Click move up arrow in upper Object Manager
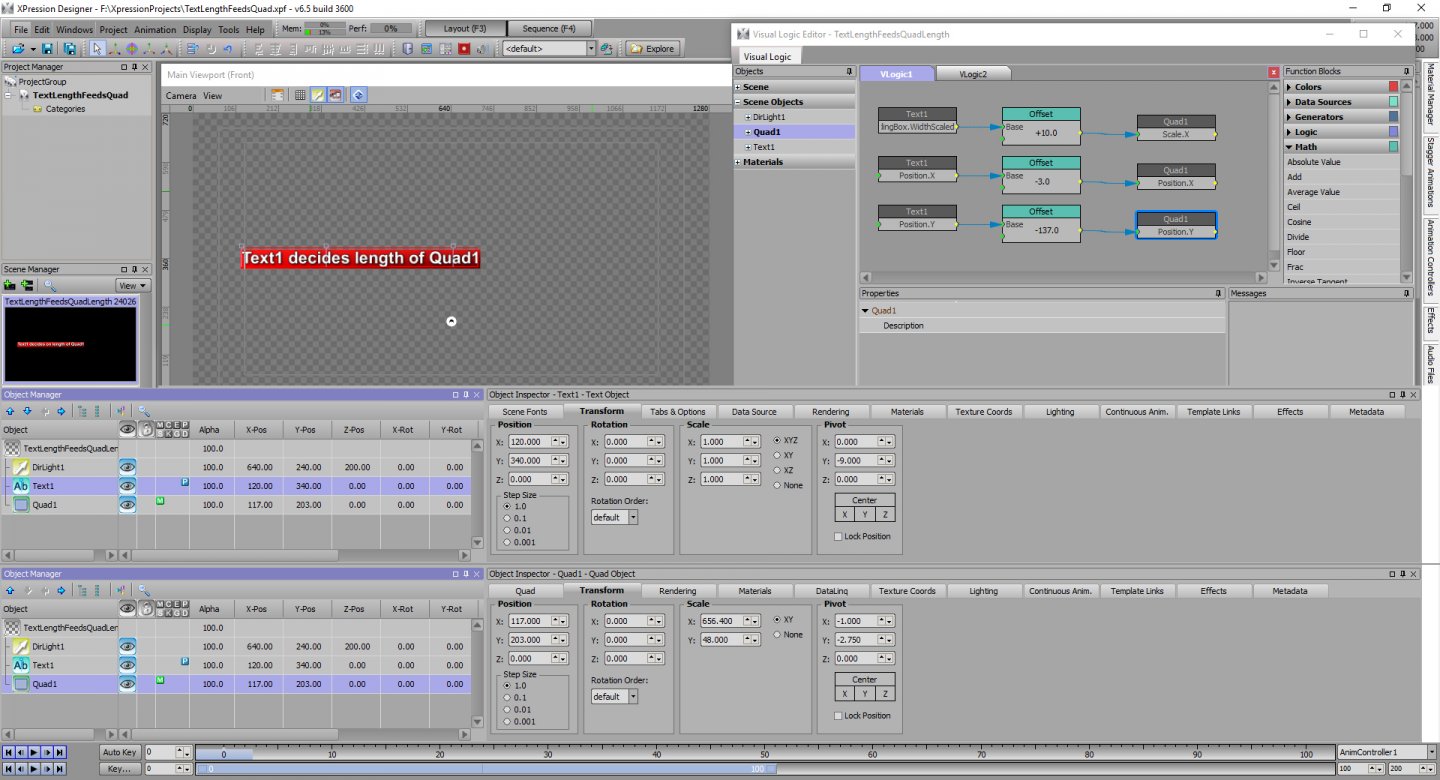This screenshot has width=1440, height=780. [10, 410]
